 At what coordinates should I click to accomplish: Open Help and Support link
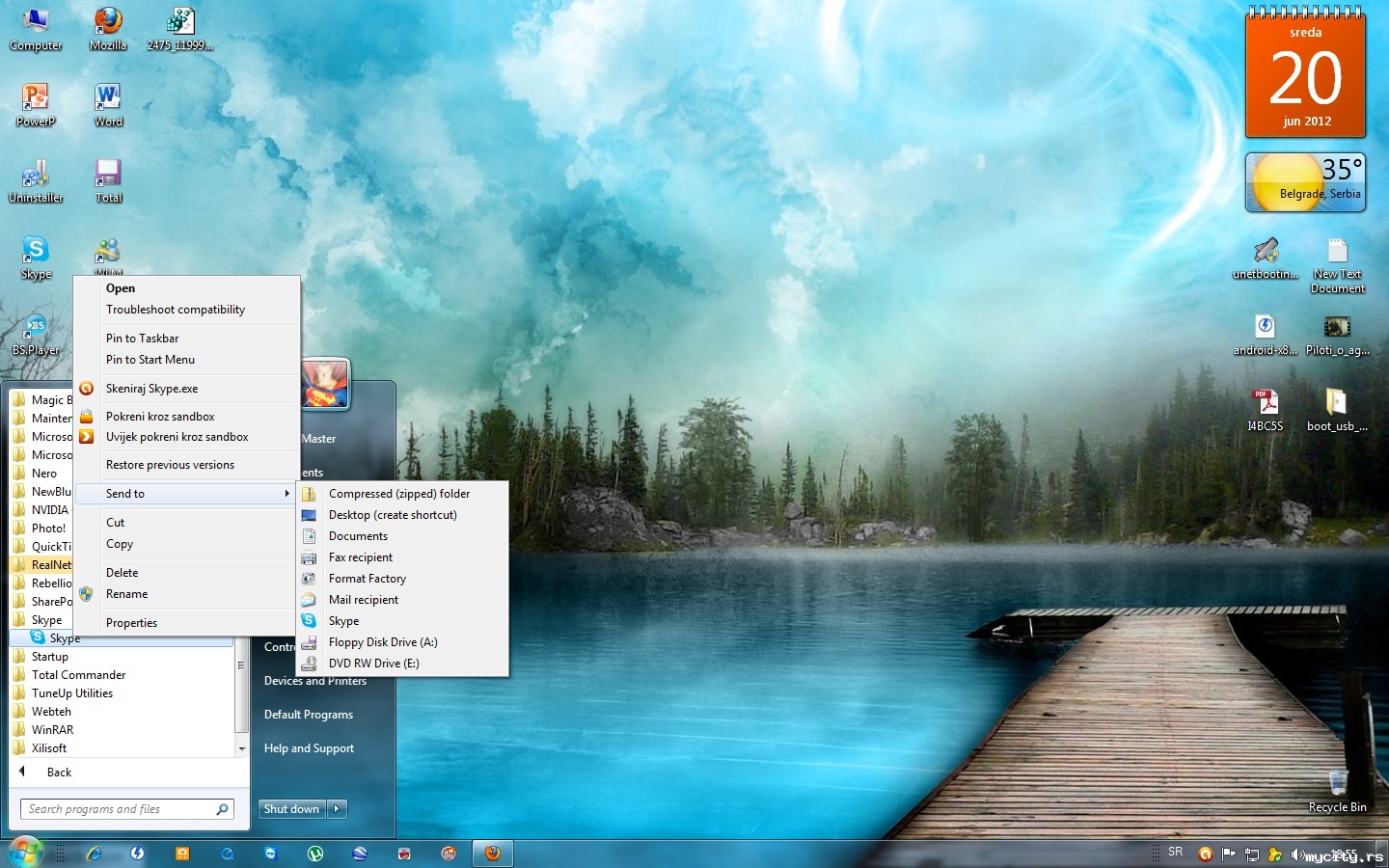309,748
